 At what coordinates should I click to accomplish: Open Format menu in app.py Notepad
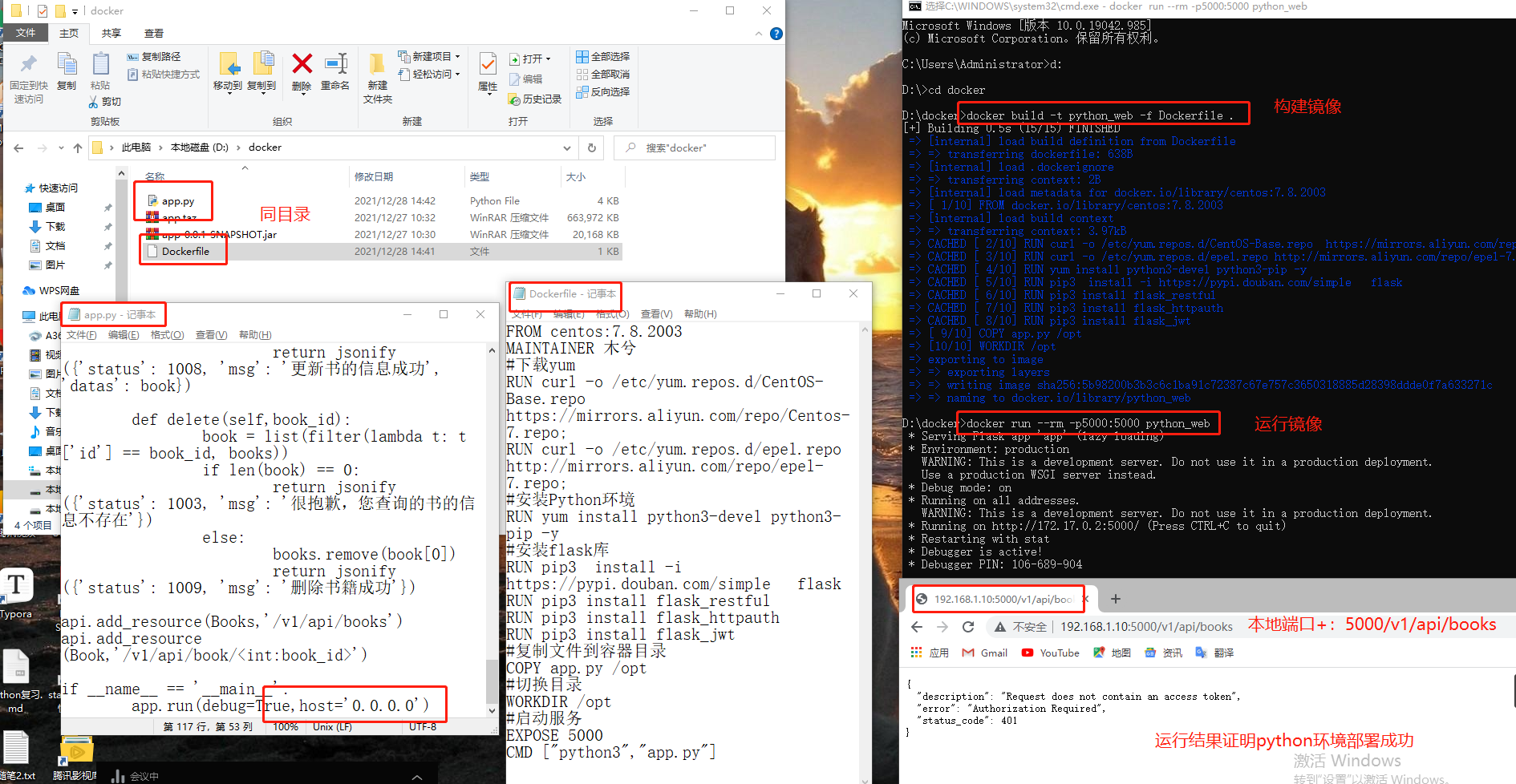167,335
